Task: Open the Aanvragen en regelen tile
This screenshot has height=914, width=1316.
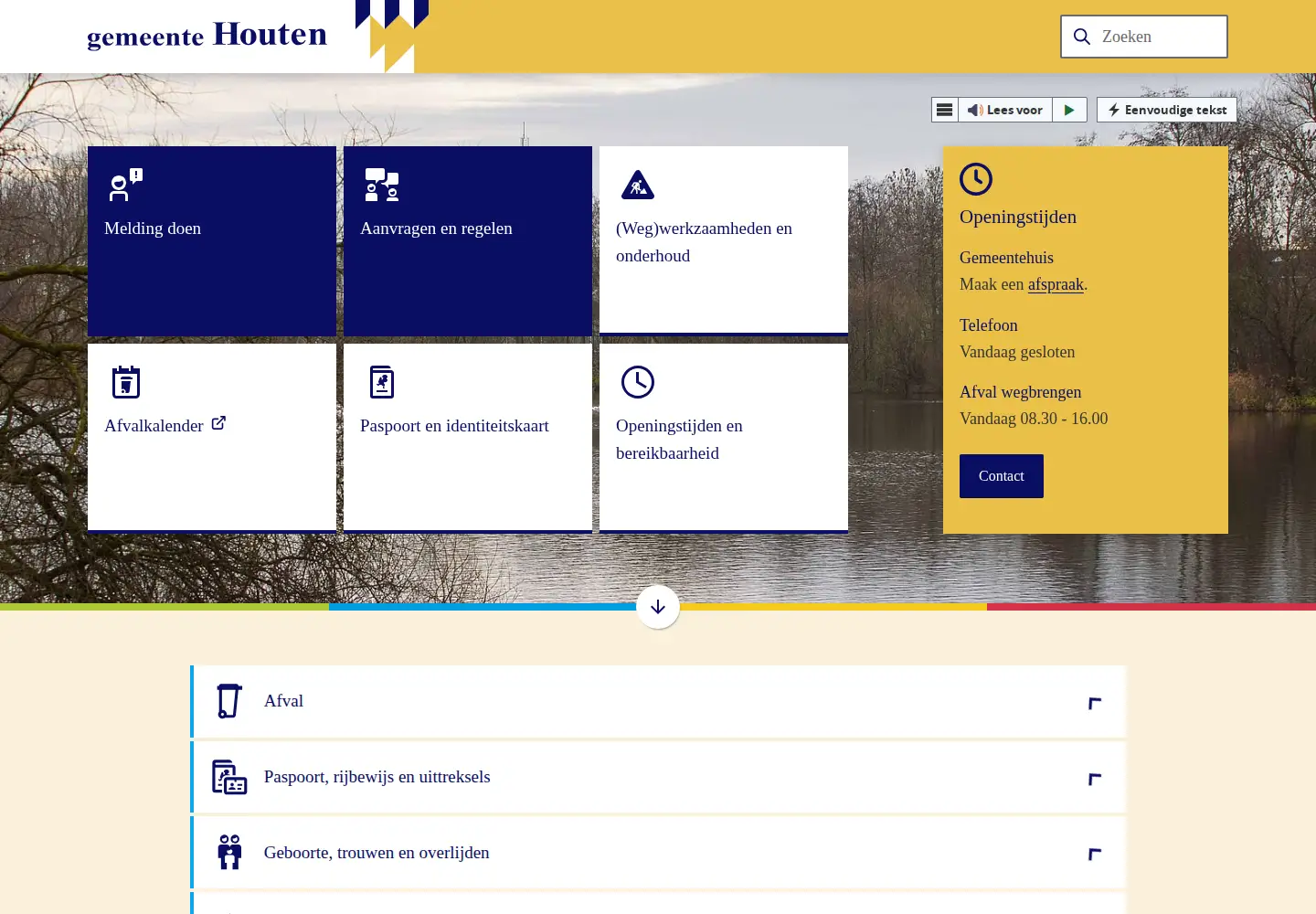Action: pyautogui.click(x=468, y=241)
